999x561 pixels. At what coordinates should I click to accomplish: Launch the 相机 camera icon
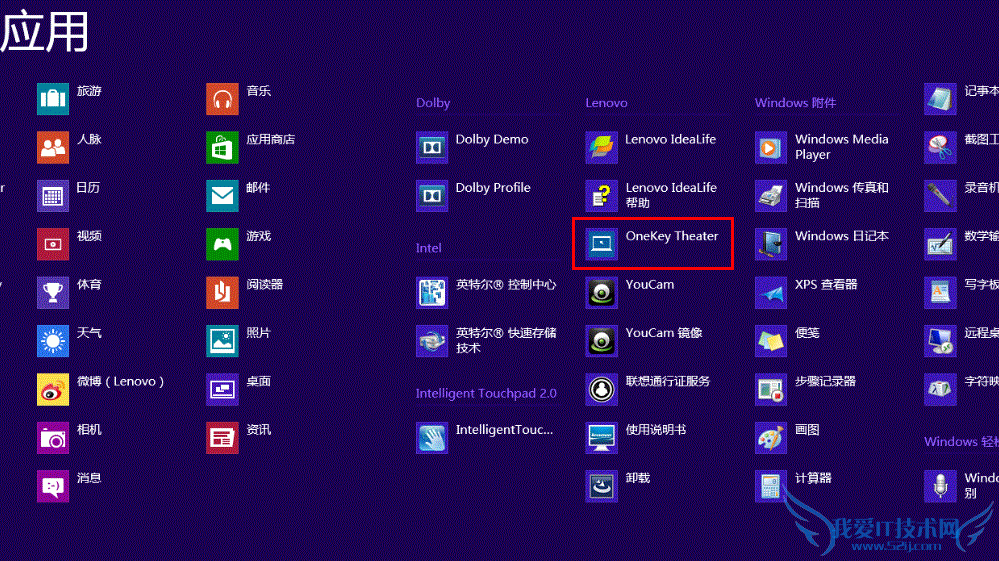(53, 437)
